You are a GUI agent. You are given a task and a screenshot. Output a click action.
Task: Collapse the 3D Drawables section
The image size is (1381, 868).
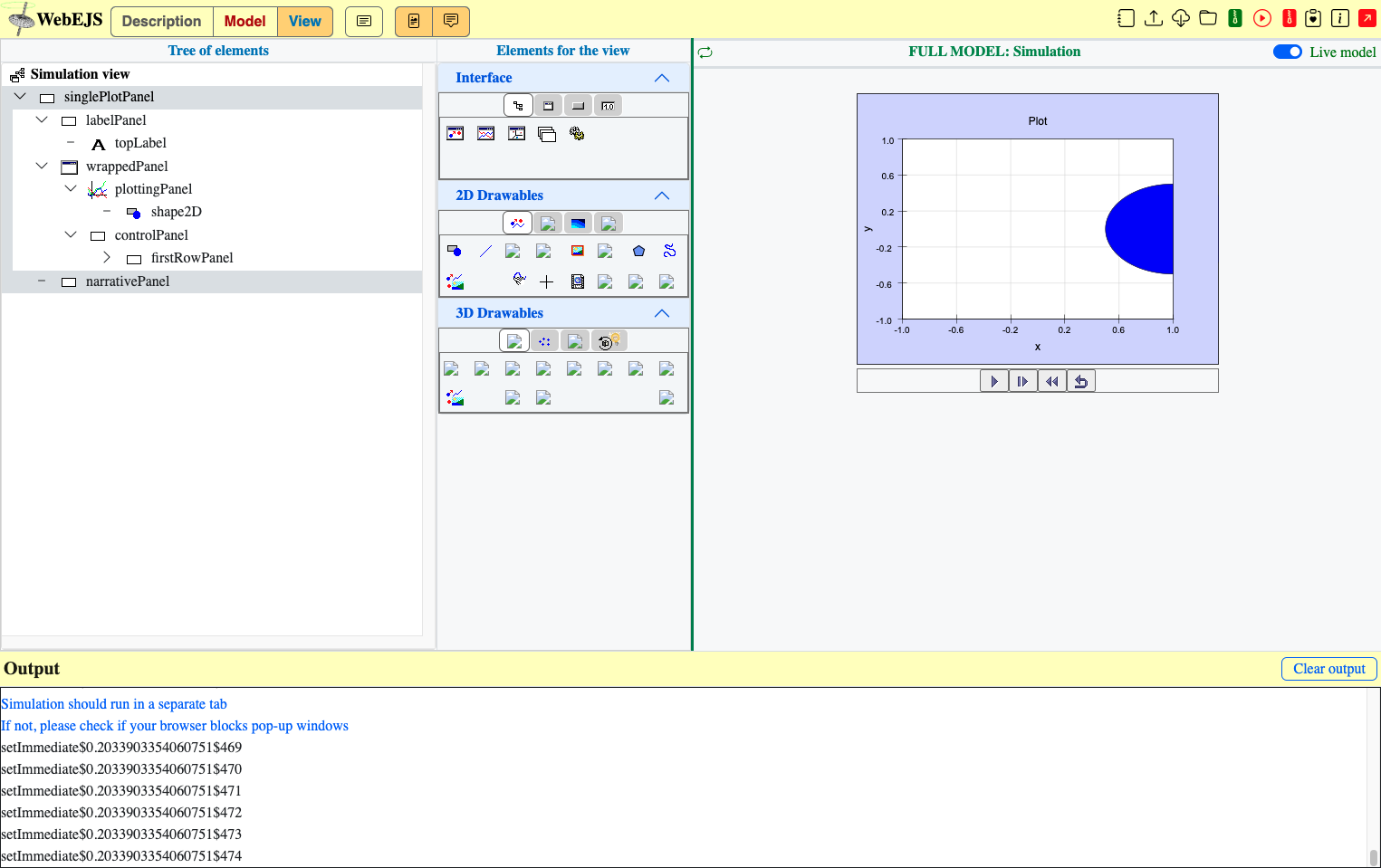pyautogui.click(x=662, y=313)
